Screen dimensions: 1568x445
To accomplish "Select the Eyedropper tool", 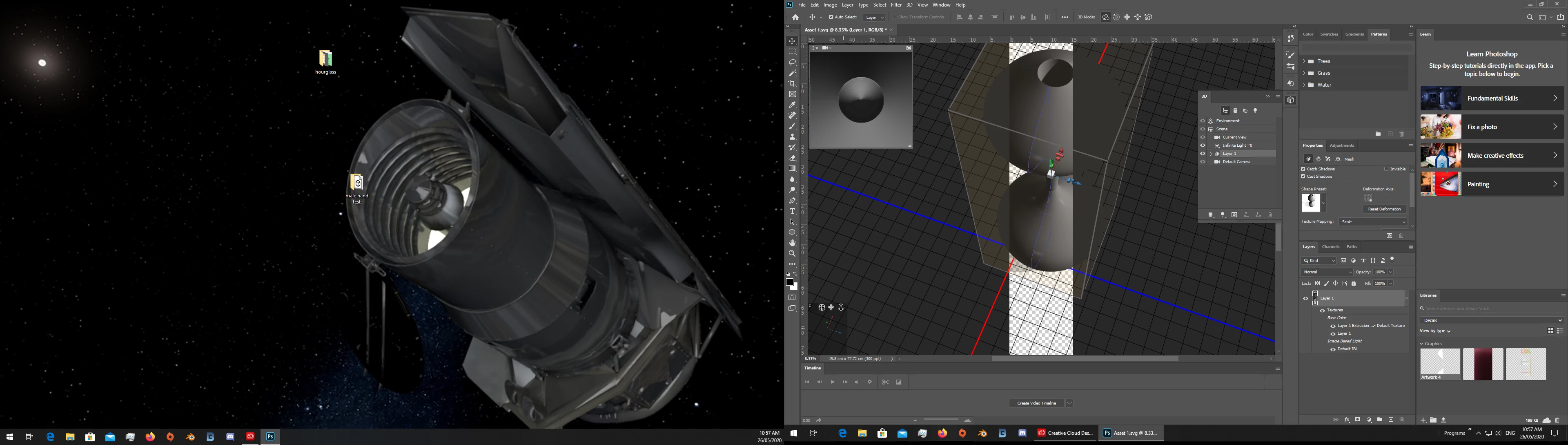I will [x=792, y=105].
